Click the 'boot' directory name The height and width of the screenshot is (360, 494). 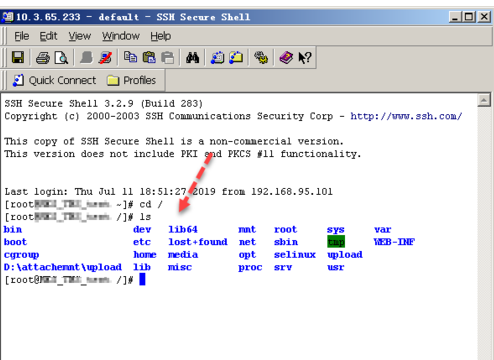coord(15,242)
